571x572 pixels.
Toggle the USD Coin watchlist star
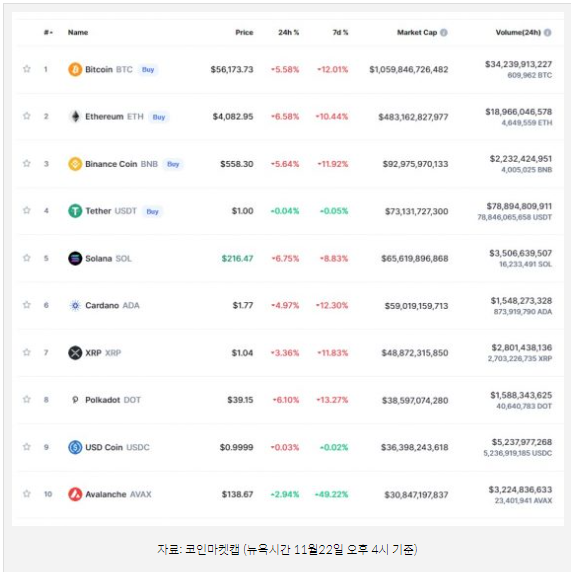(27, 447)
